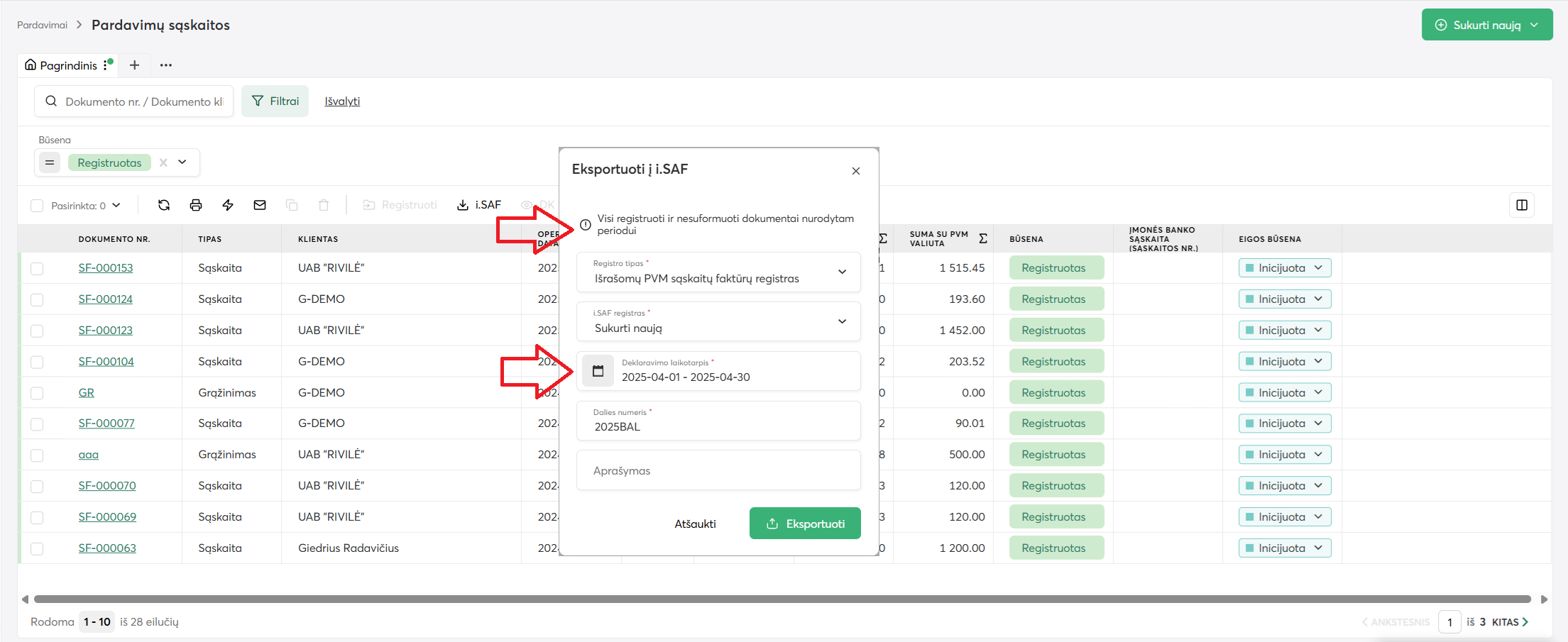Screen dimensions: 1568x642
Task: Open the Filtrai filter panel
Action: 275,101
